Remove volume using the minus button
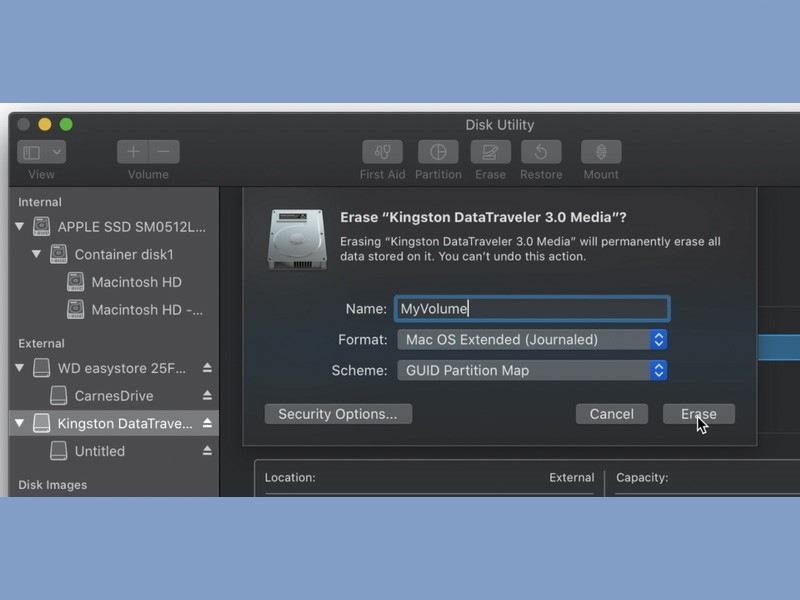The image size is (800, 600). tap(164, 152)
